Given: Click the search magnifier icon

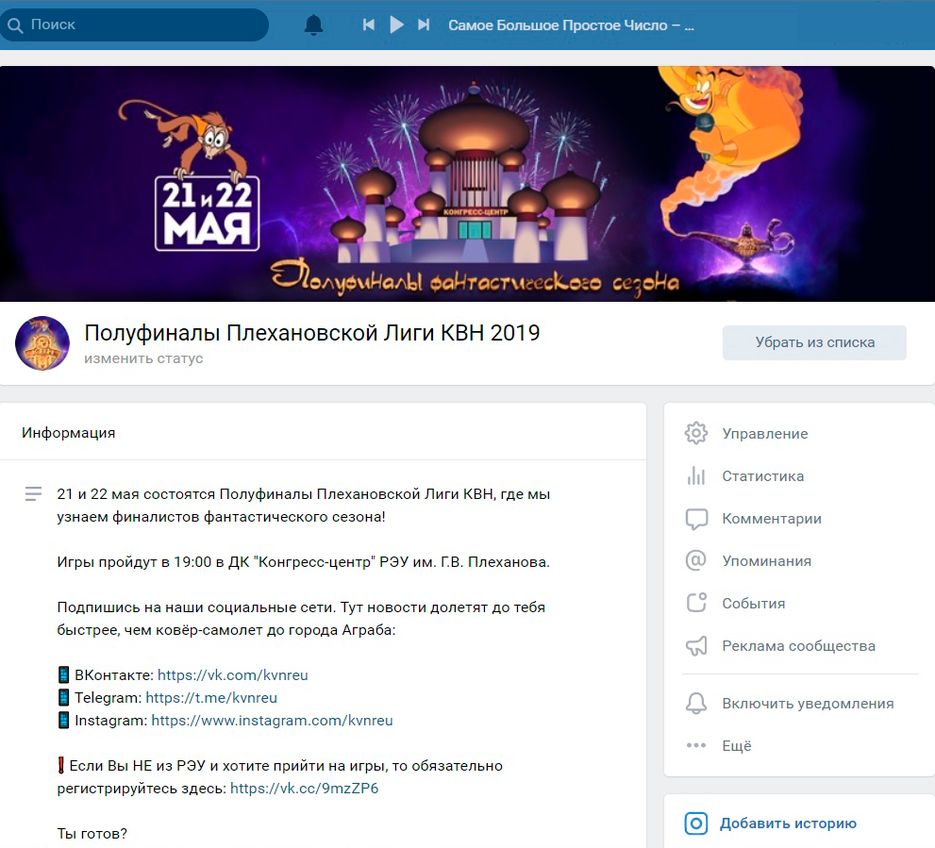Looking at the screenshot, I should [15, 25].
